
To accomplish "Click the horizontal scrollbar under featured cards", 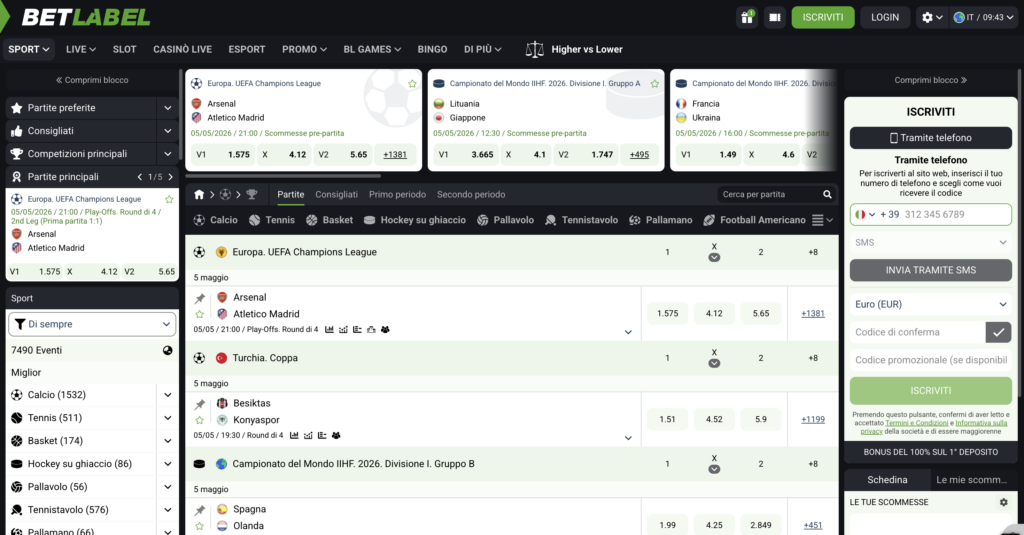I will [x=283, y=176].
